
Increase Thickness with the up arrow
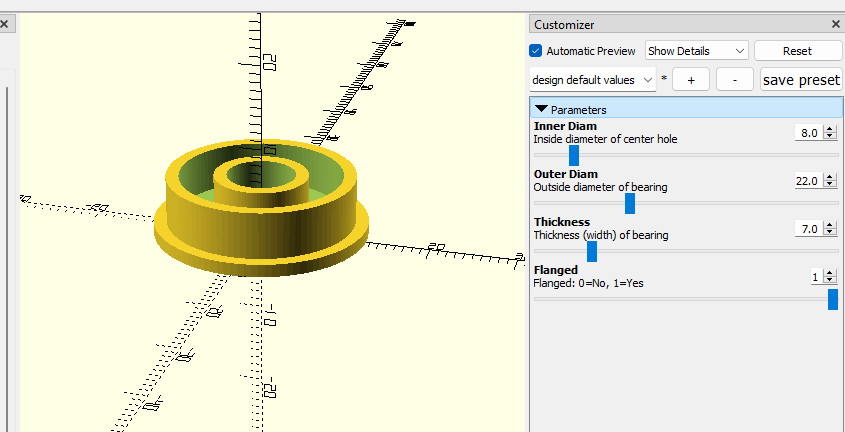point(830,226)
